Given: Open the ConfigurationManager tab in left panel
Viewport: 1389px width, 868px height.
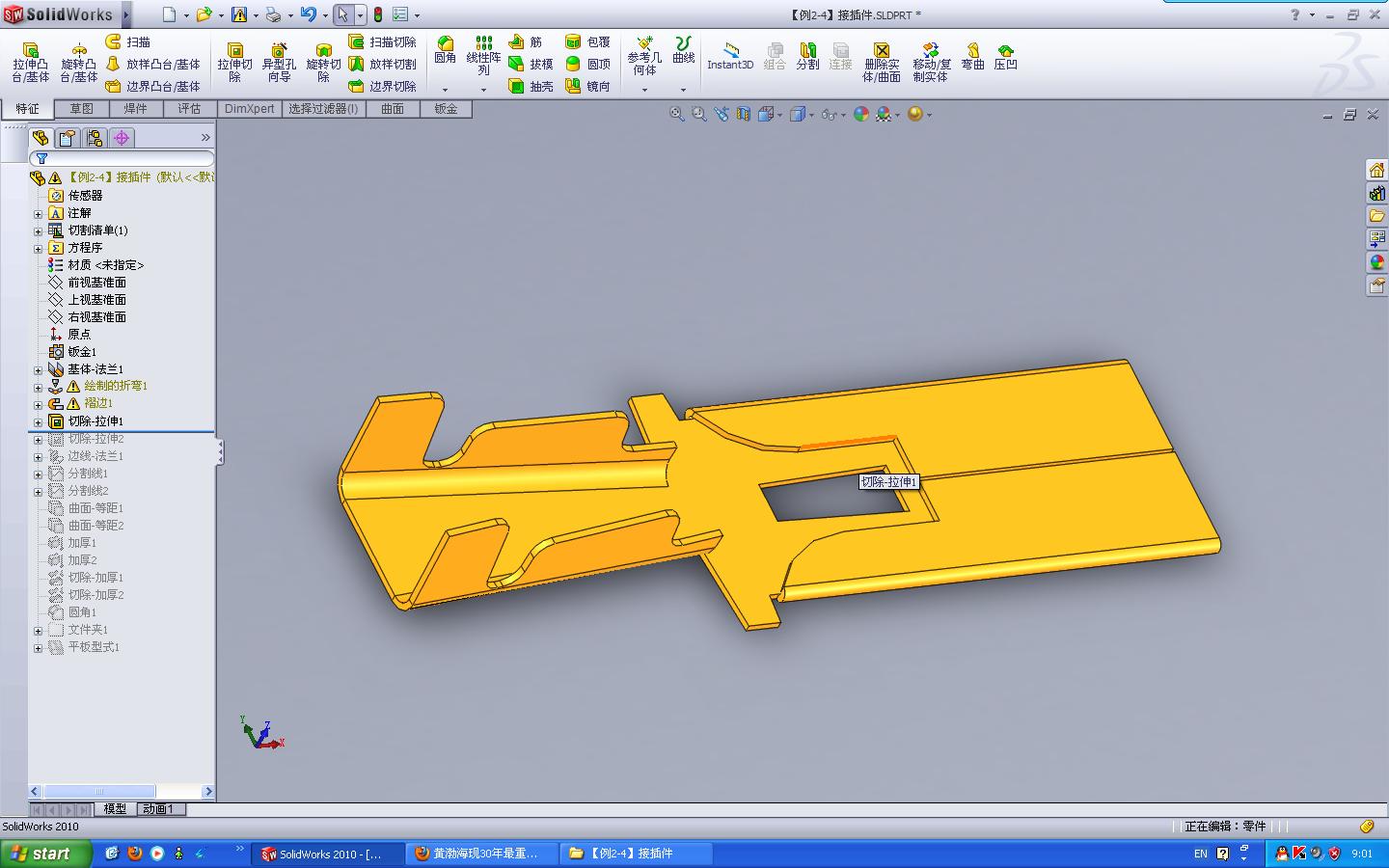Looking at the screenshot, I should pyautogui.click(x=94, y=138).
